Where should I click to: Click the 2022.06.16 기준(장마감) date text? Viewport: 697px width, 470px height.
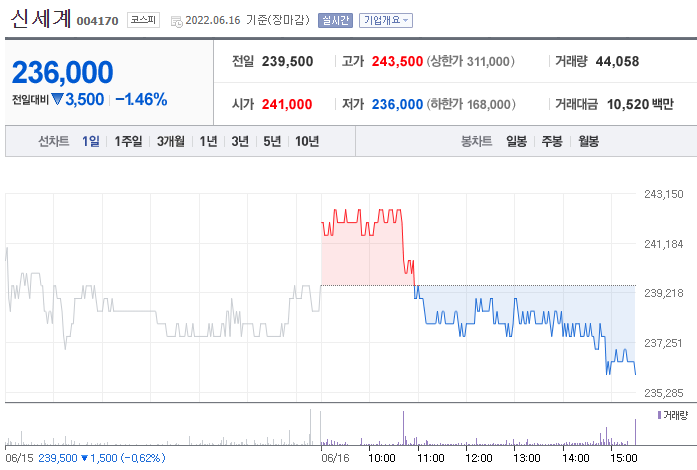(x=247, y=20)
